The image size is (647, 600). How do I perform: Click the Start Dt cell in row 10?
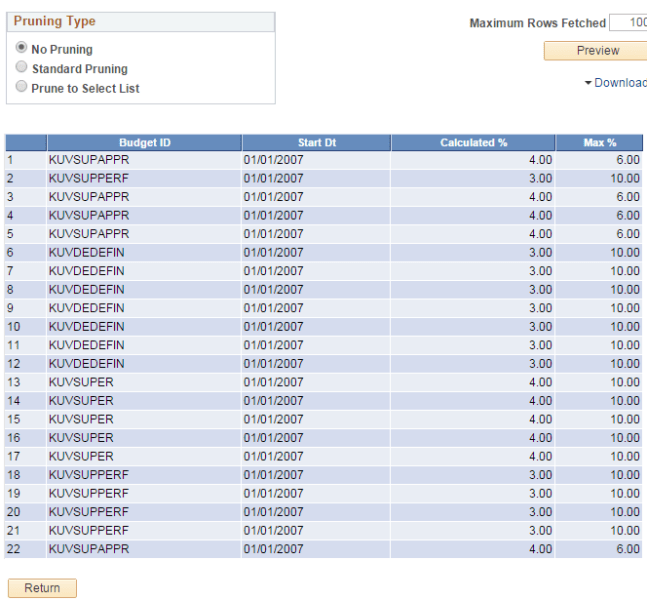click(273, 327)
